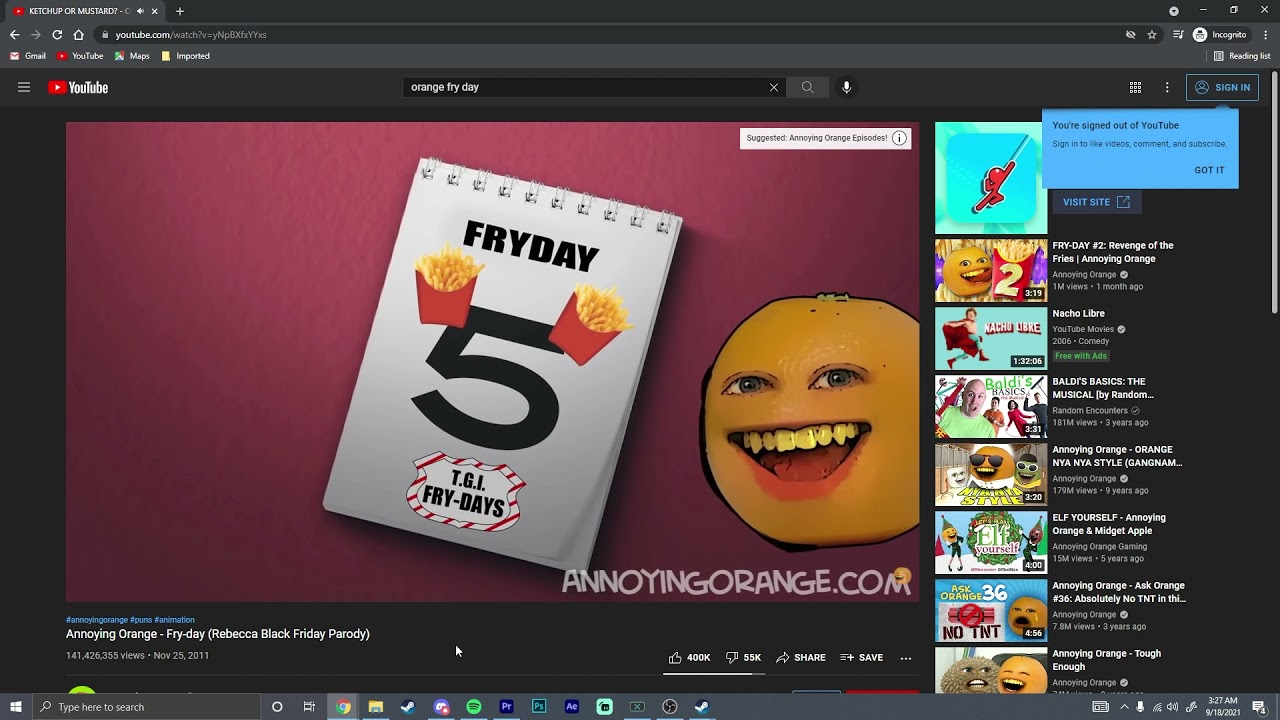Open the YouTube bookmark

tap(81, 56)
